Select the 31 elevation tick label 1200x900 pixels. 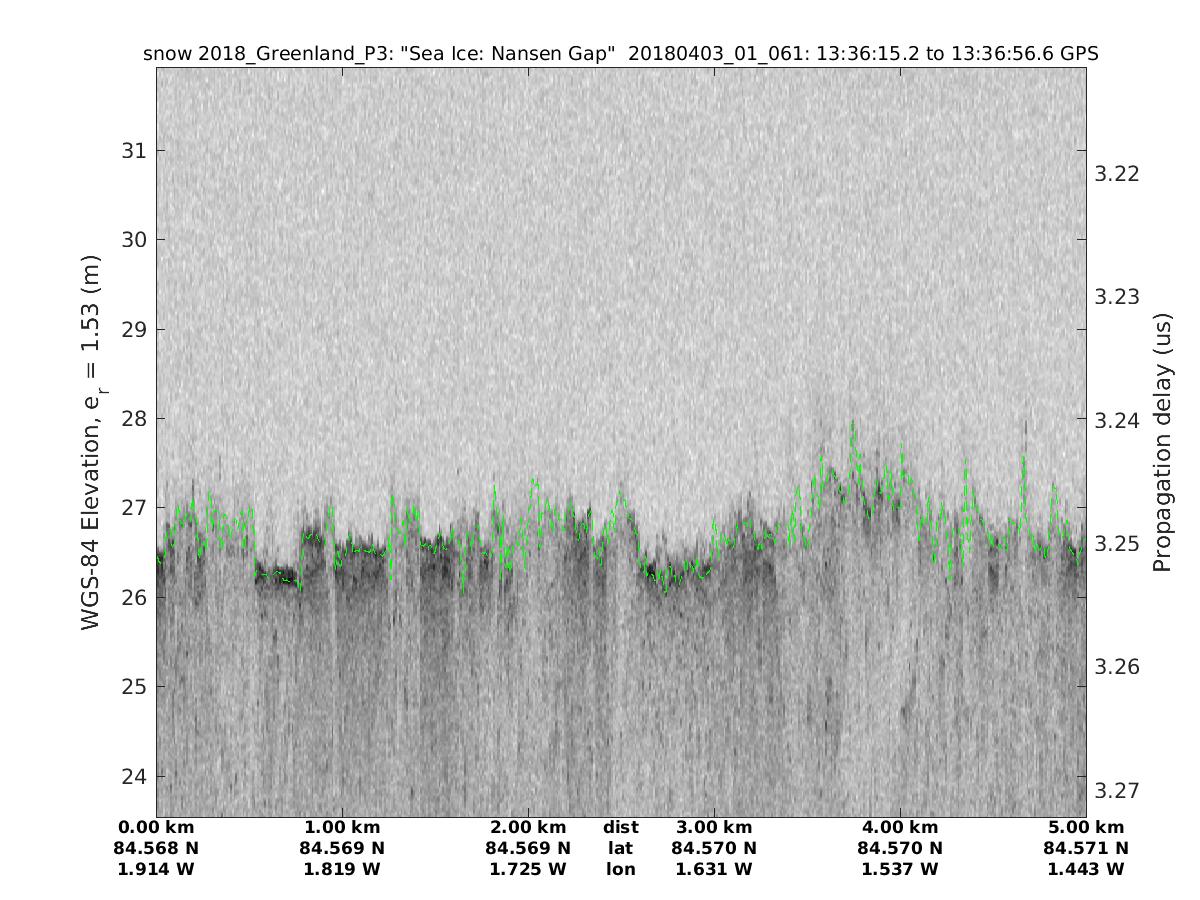[132, 151]
